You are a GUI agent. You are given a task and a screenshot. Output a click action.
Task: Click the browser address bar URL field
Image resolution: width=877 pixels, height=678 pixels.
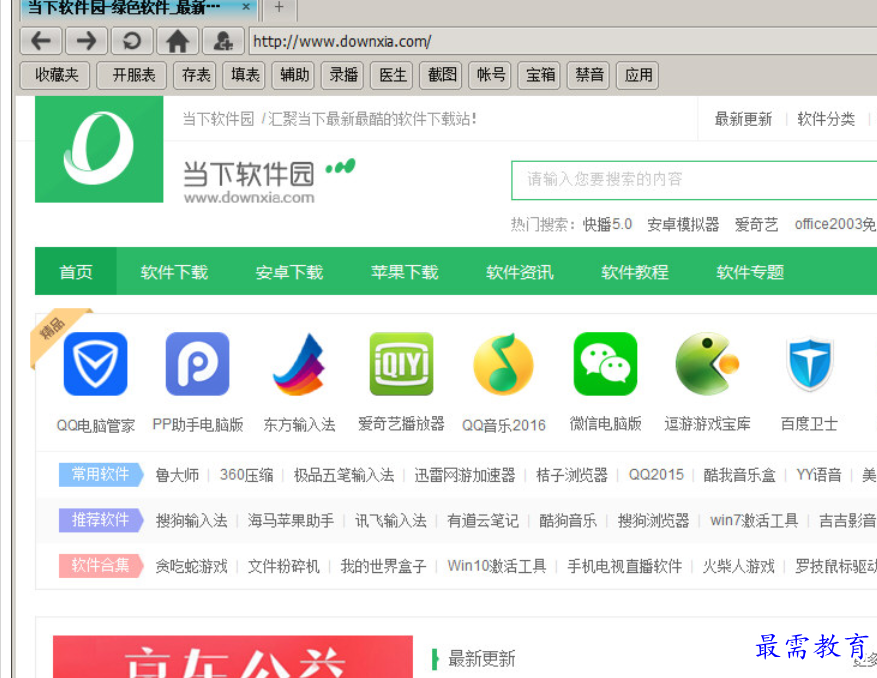pos(563,41)
